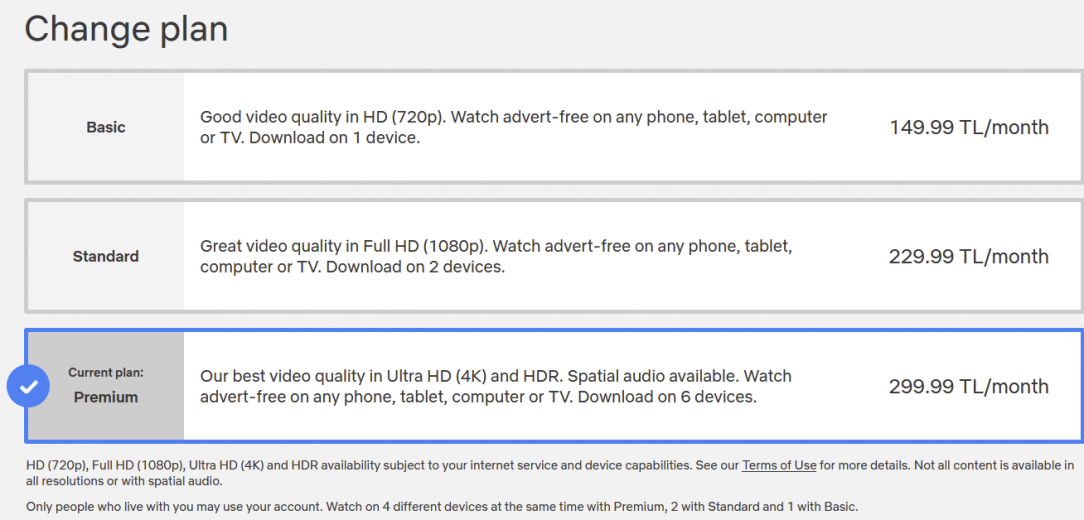Select the Basic plan option

554,127
